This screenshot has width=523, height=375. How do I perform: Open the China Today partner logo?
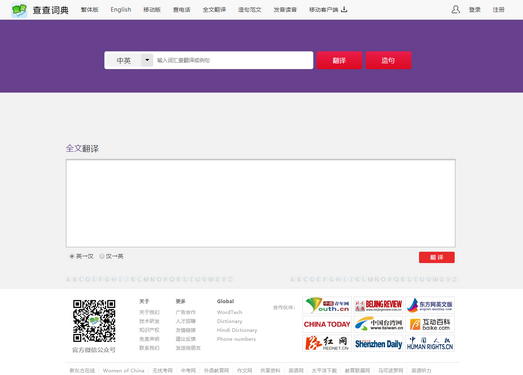[x=327, y=324]
